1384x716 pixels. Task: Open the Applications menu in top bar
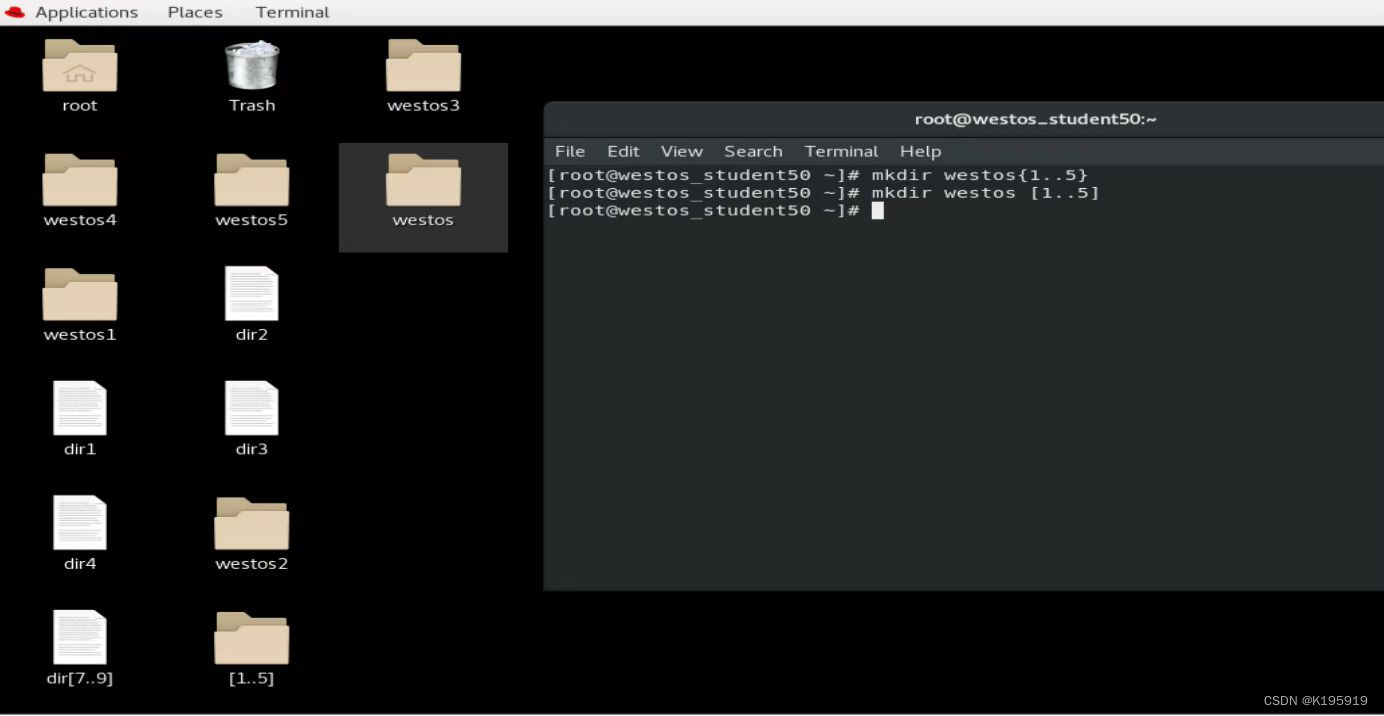pos(87,12)
